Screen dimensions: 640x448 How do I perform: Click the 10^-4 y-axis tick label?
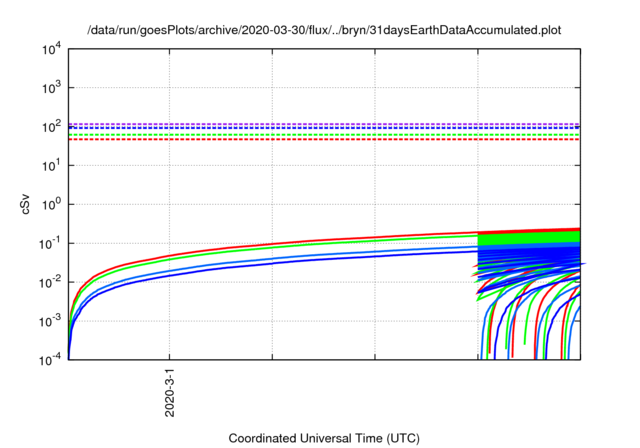point(51,360)
